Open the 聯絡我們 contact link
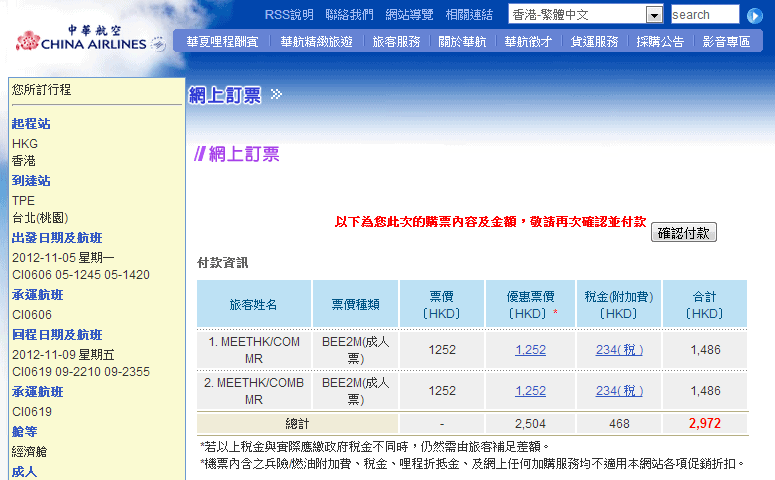The image size is (775, 480). pyautogui.click(x=349, y=15)
